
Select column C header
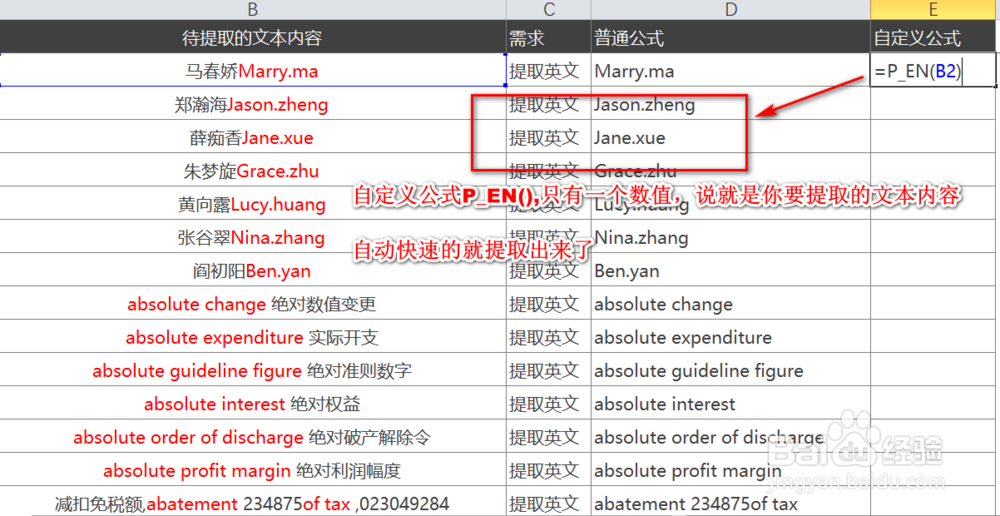549,10
